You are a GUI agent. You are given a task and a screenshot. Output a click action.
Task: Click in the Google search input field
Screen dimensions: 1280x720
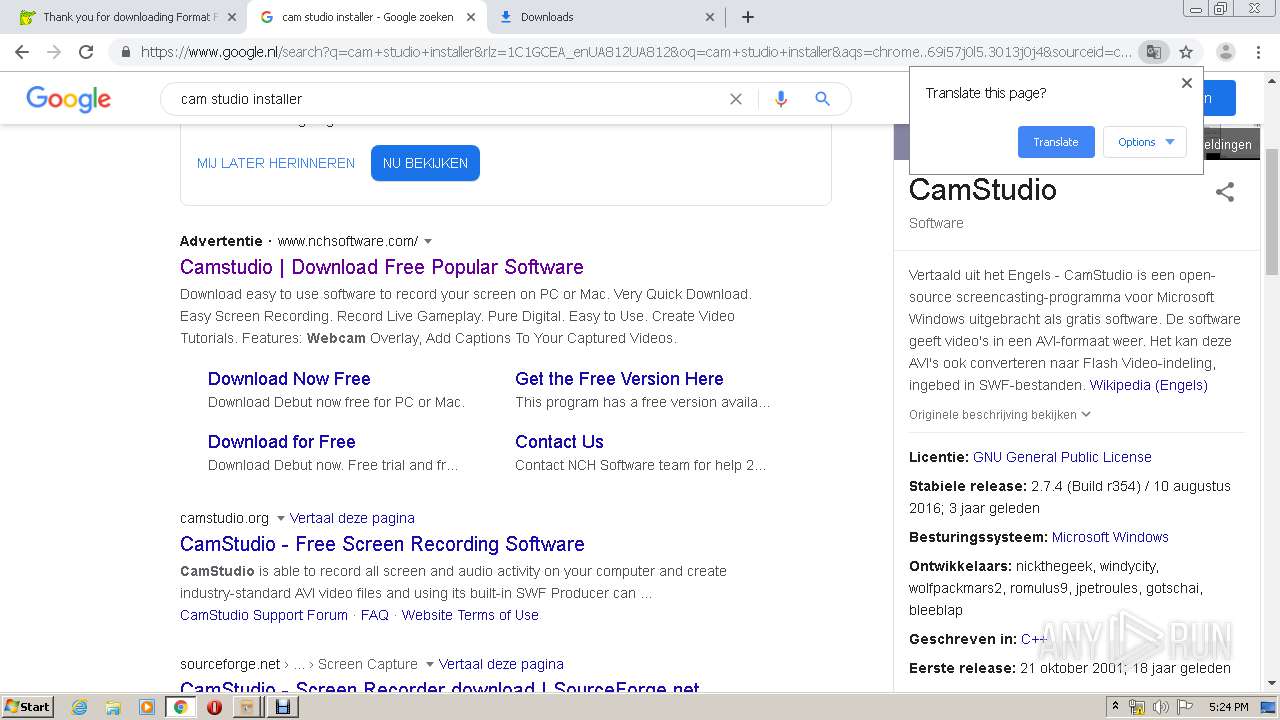pos(450,99)
